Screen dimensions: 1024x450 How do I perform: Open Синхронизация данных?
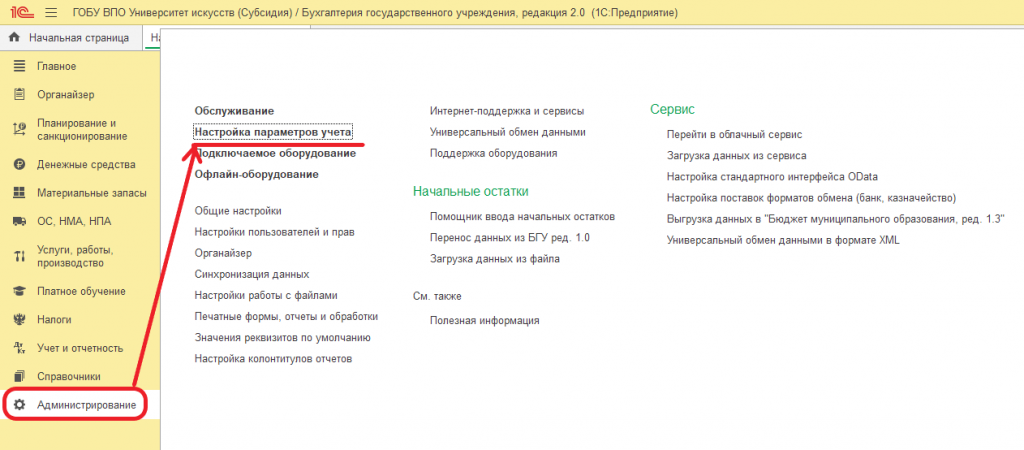[x=252, y=274]
